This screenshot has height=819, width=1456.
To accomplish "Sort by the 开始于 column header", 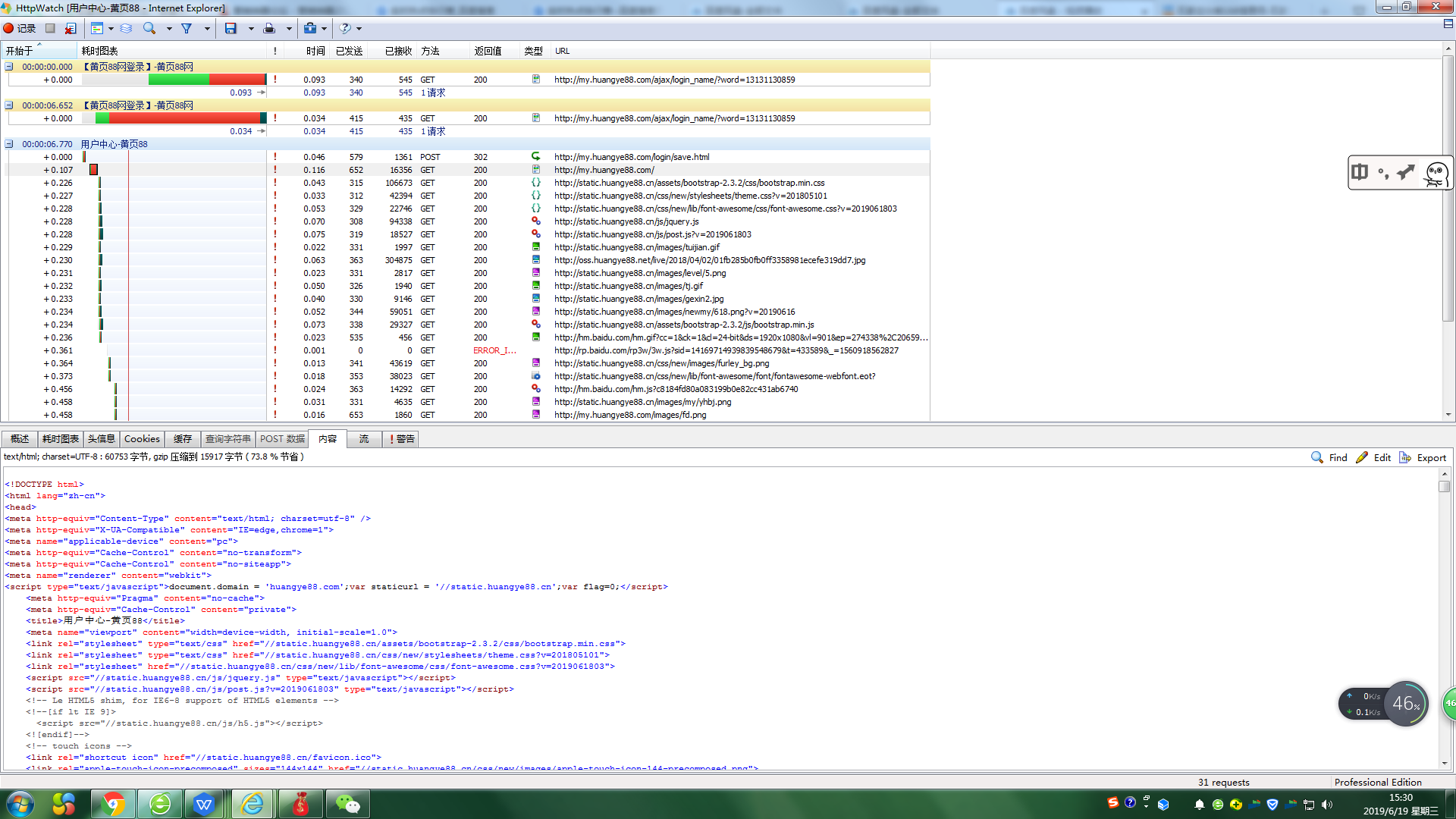I will pos(20,51).
